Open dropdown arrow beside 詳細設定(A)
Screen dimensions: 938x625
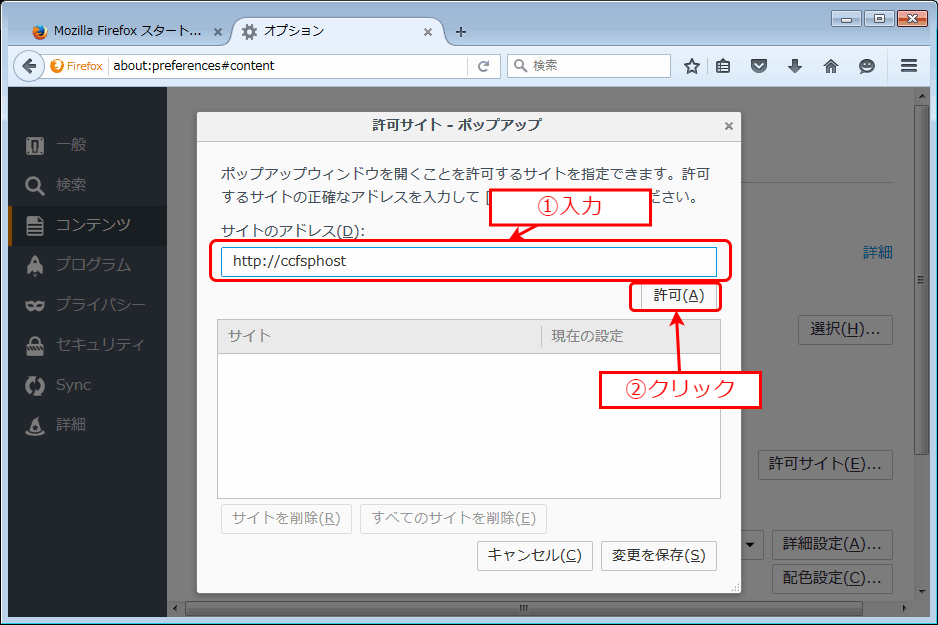pos(751,545)
